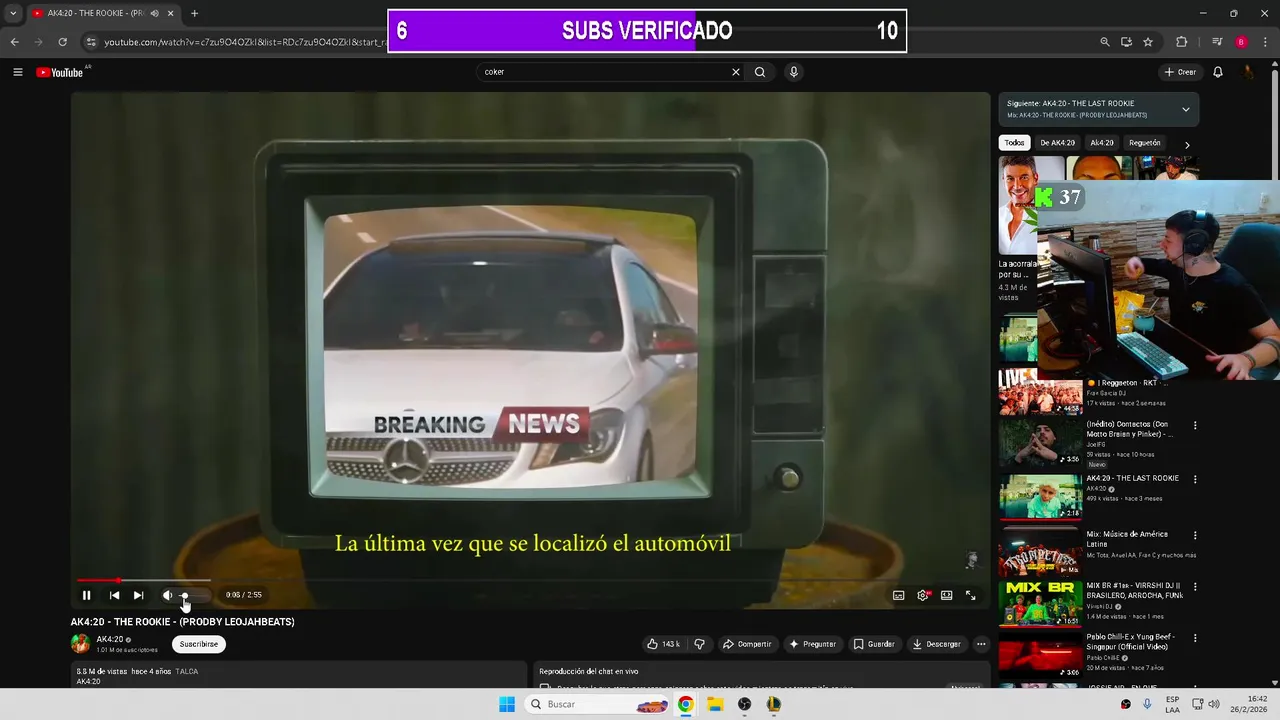
Task: Open the more actions ellipsis below video
Action: pyautogui.click(x=981, y=644)
